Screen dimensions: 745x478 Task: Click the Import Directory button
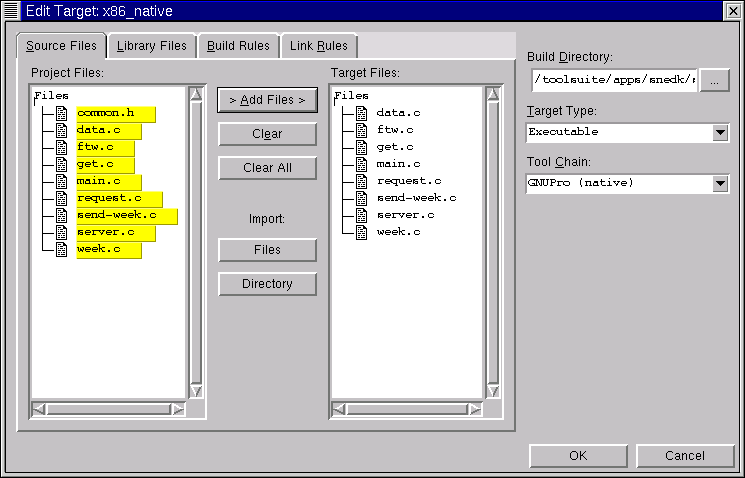[267, 284]
